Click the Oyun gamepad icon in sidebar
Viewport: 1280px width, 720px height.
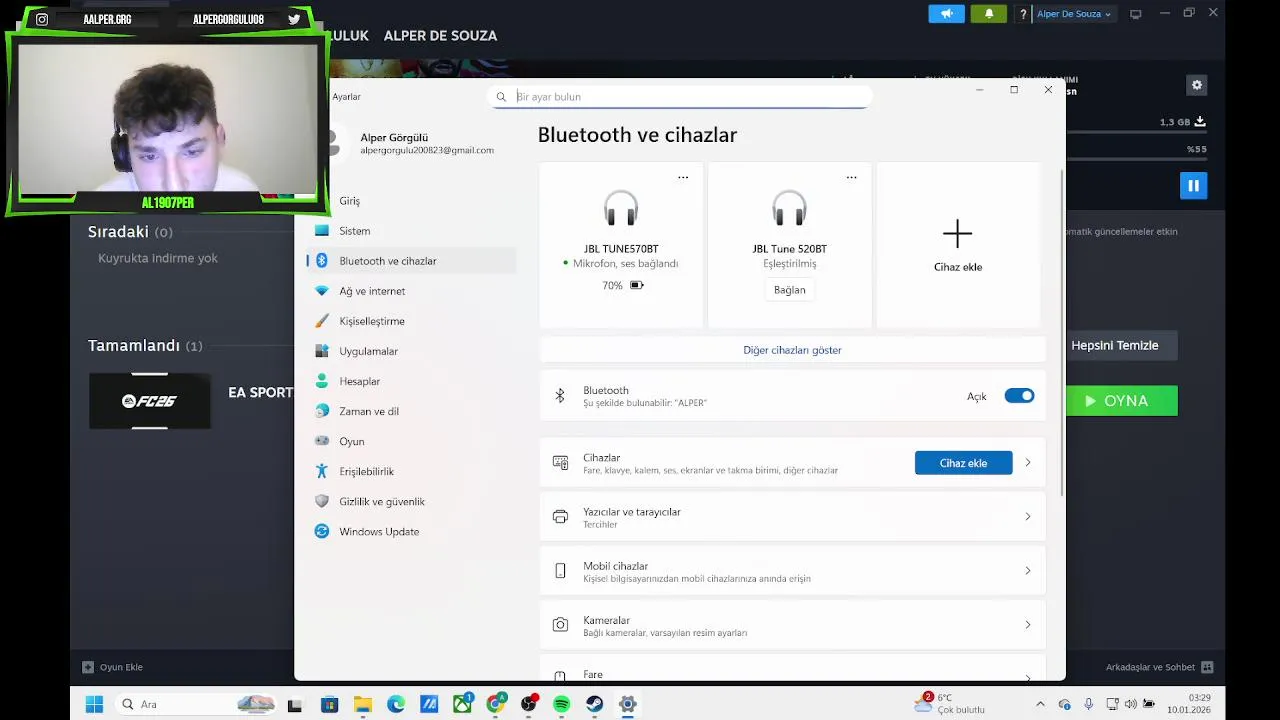coord(322,441)
